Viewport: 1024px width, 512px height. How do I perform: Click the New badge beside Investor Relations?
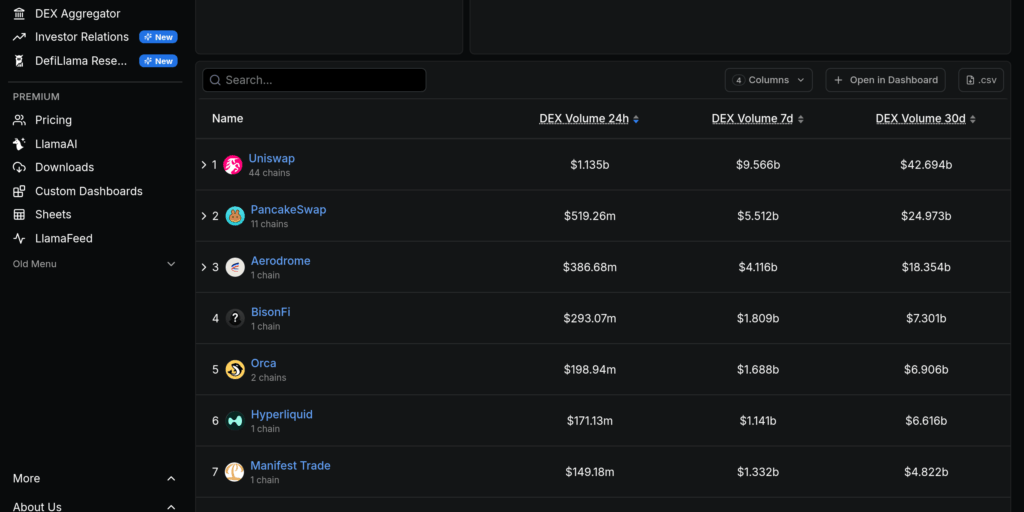pyautogui.click(x=159, y=37)
